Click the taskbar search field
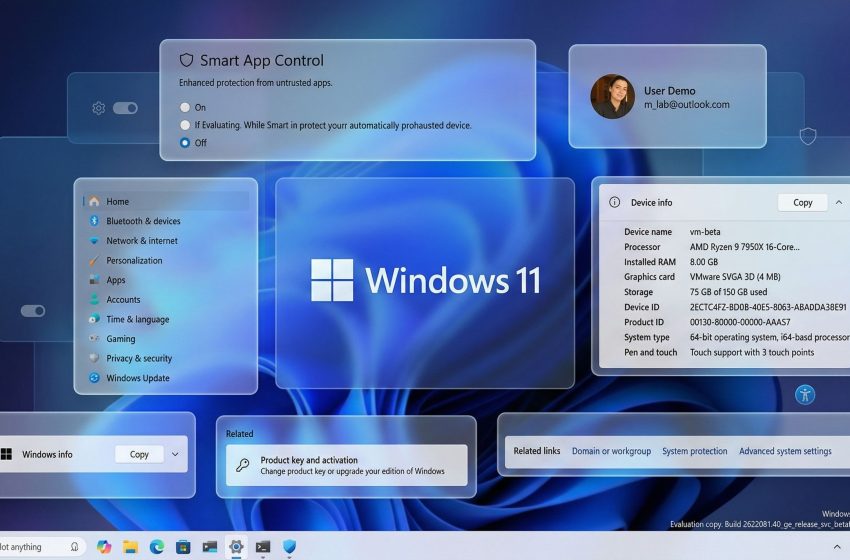 point(42,546)
